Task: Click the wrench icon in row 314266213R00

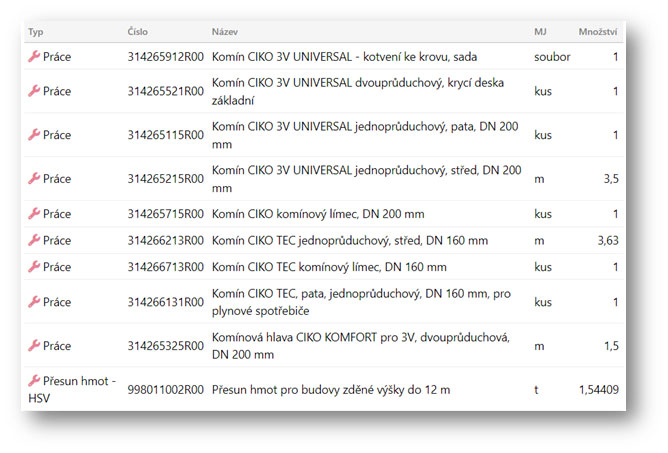Action: point(34,240)
